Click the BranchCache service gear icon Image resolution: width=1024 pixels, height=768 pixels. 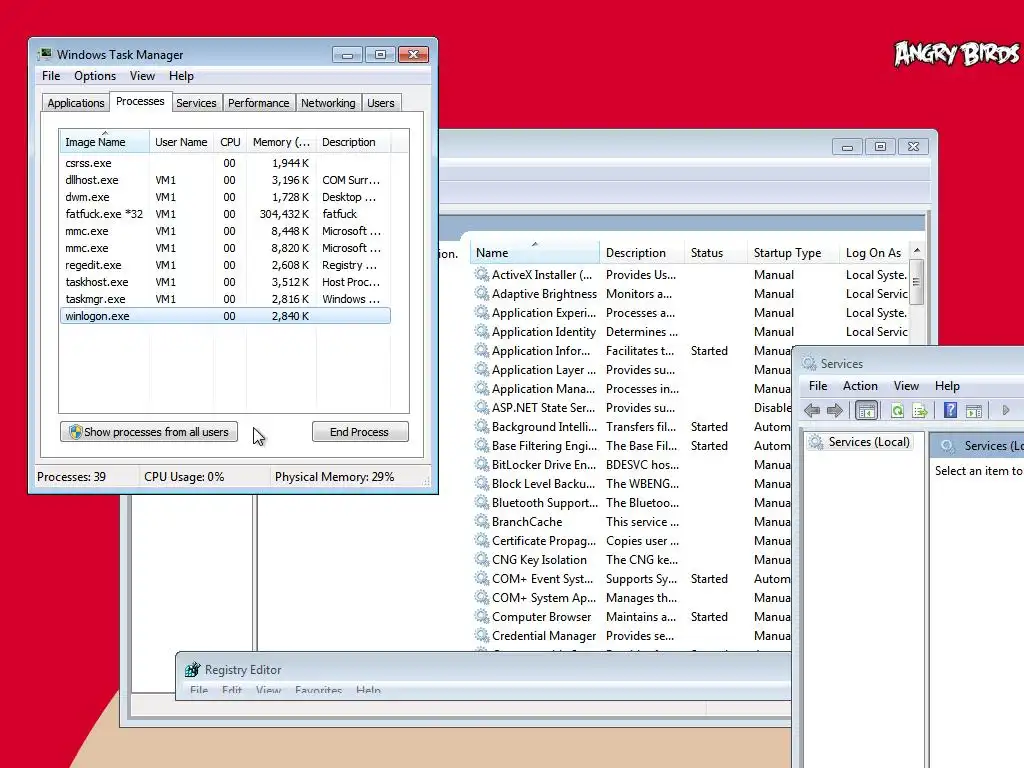[x=481, y=520]
